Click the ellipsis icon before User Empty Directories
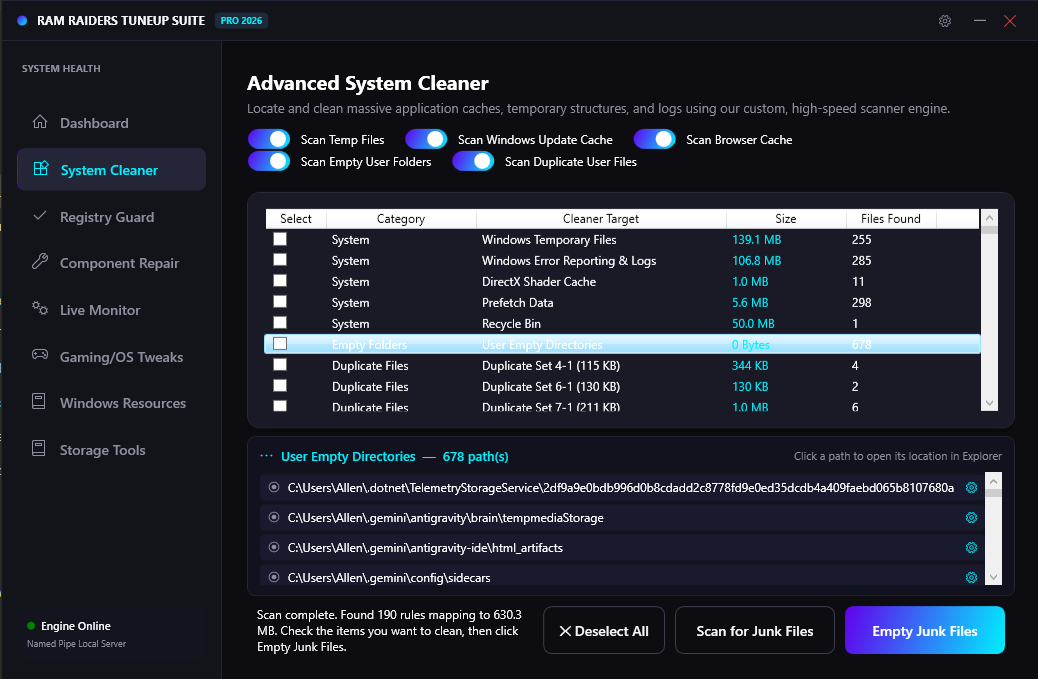This screenshot has width=1038, height=679. (x=267, y=456)
